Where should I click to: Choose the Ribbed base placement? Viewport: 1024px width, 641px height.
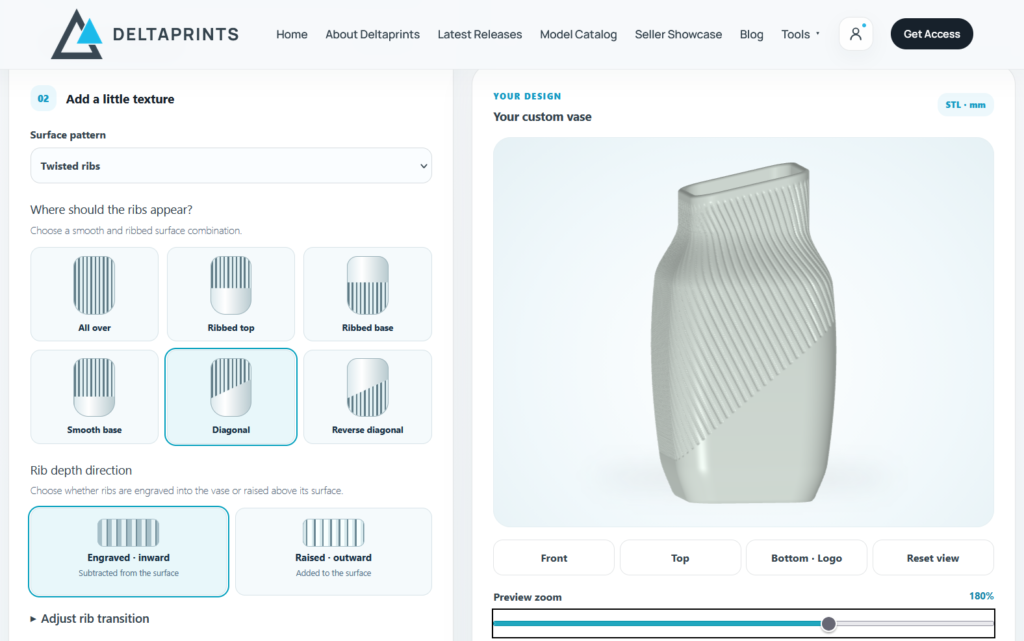pyautogui.click(x=368, y=294)
